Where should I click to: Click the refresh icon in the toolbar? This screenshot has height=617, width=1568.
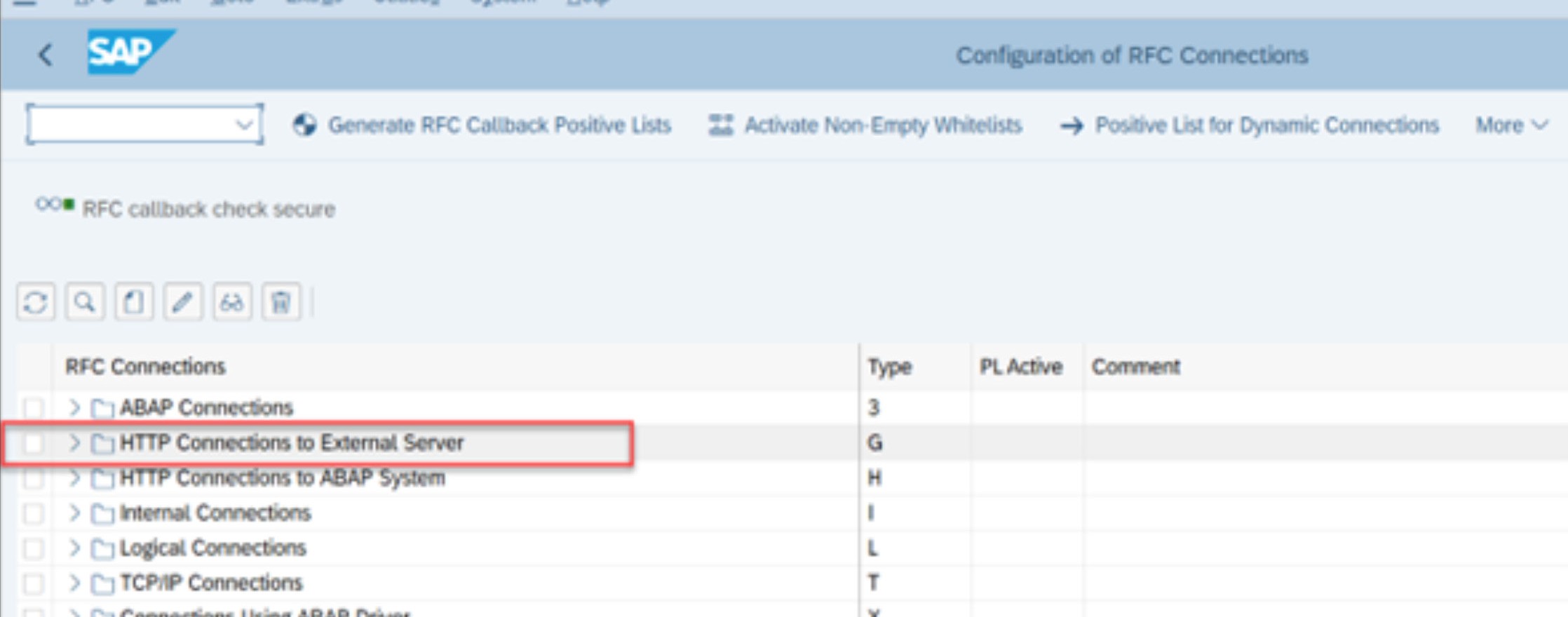pyautogui.click(x=36, y=302)
